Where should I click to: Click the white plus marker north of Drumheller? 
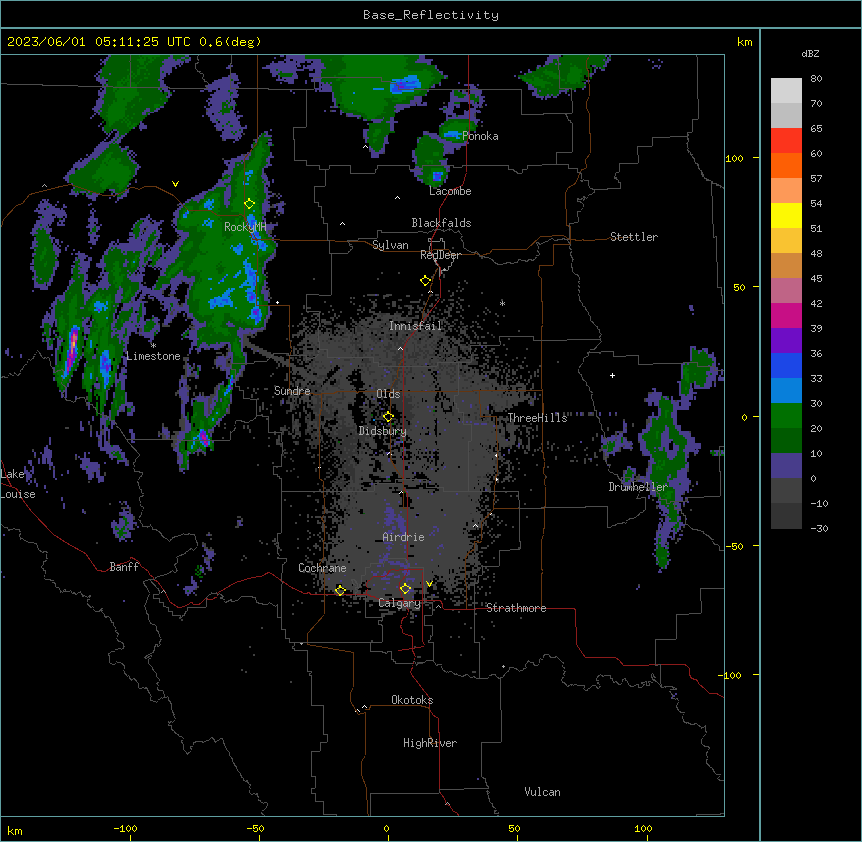click(x=612, y=375)
